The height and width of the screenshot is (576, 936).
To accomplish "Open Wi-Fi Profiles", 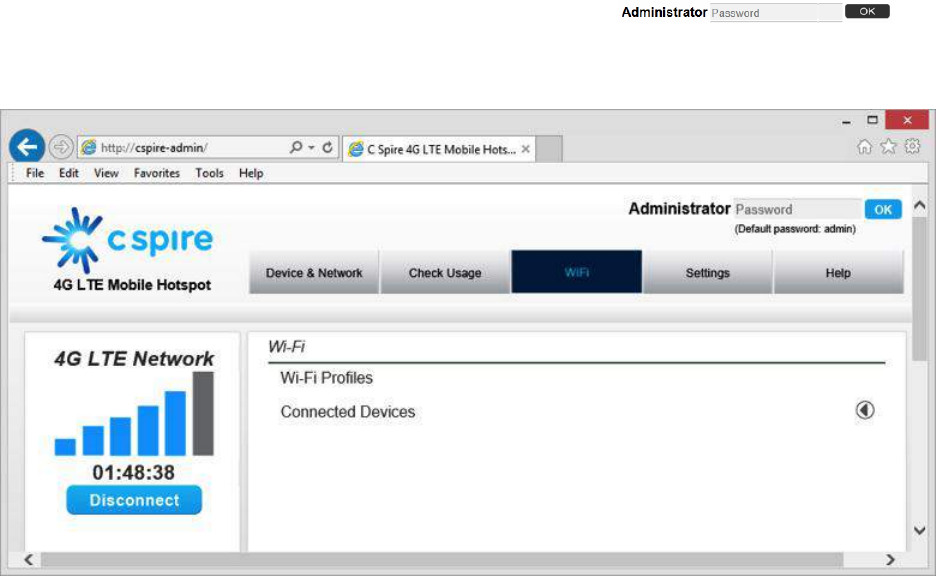I will tap(327, 378).
